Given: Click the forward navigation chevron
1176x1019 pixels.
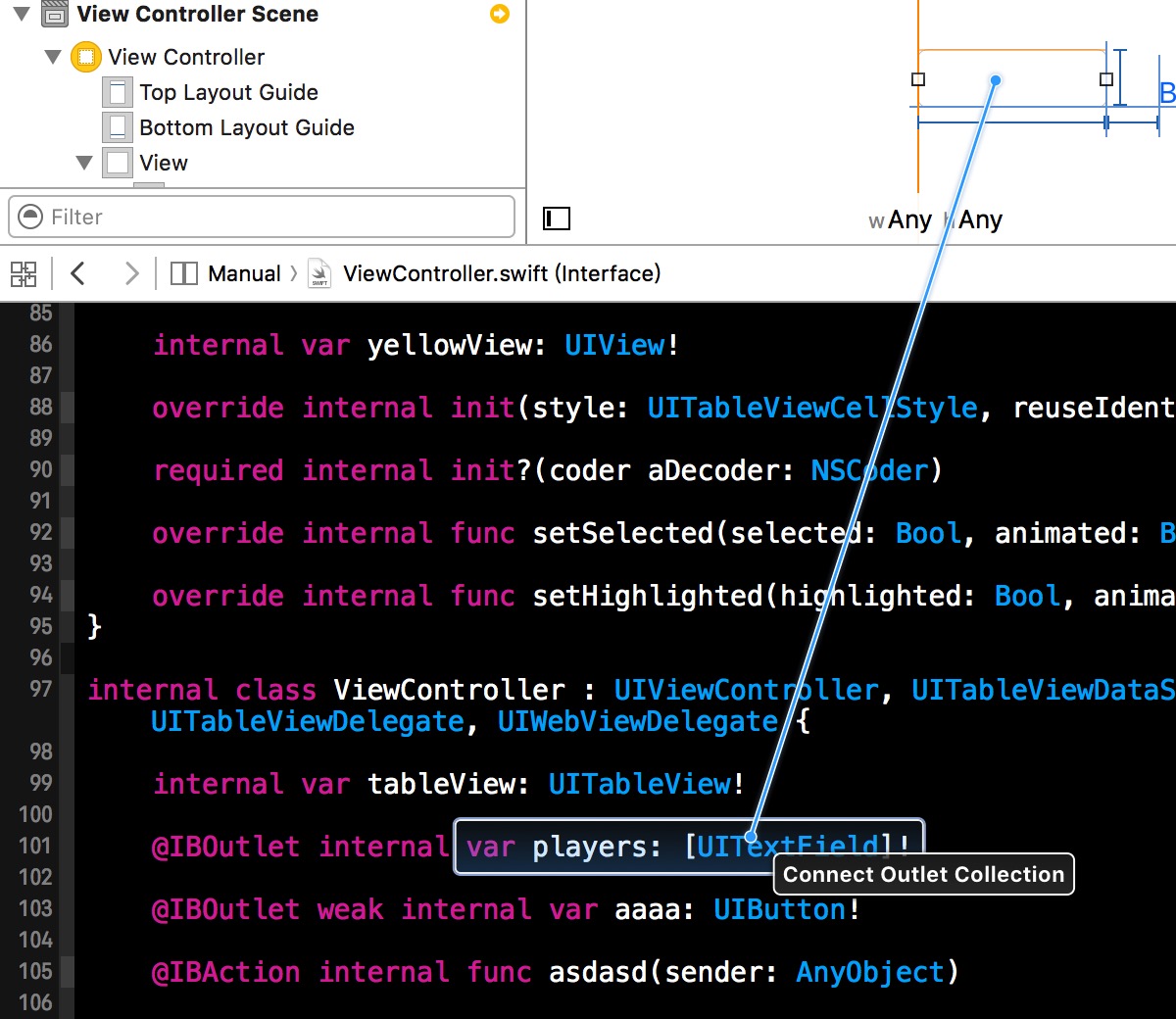Looking at the screenshot, I should click(131, 273).
